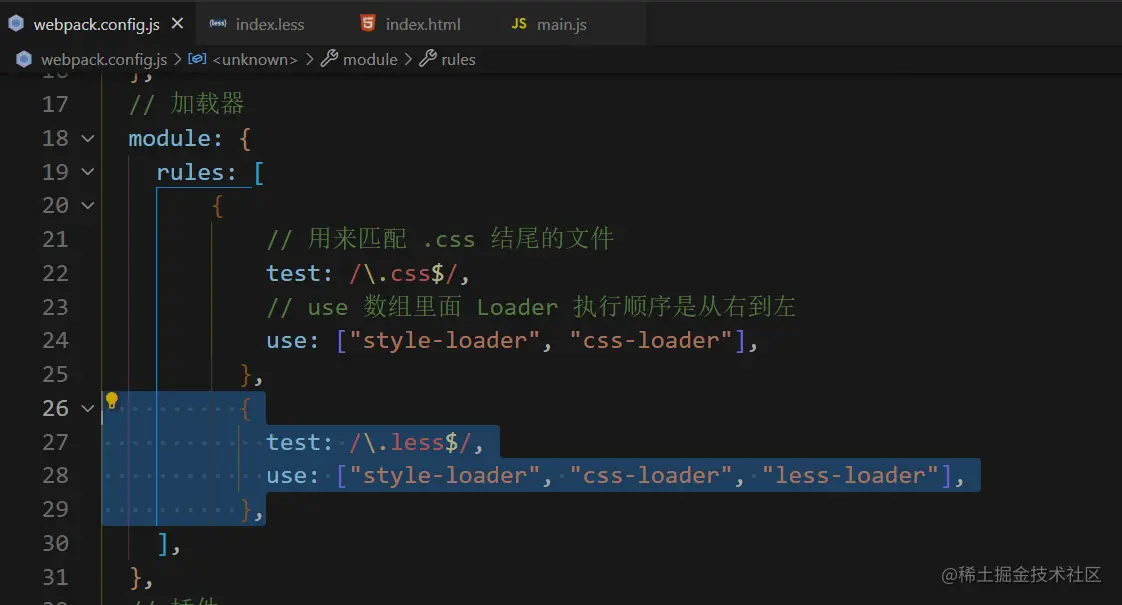The image size is (1122, 605).
Task: Click the wrench icon before module in the breadcrumb
Action: point(329,59)
